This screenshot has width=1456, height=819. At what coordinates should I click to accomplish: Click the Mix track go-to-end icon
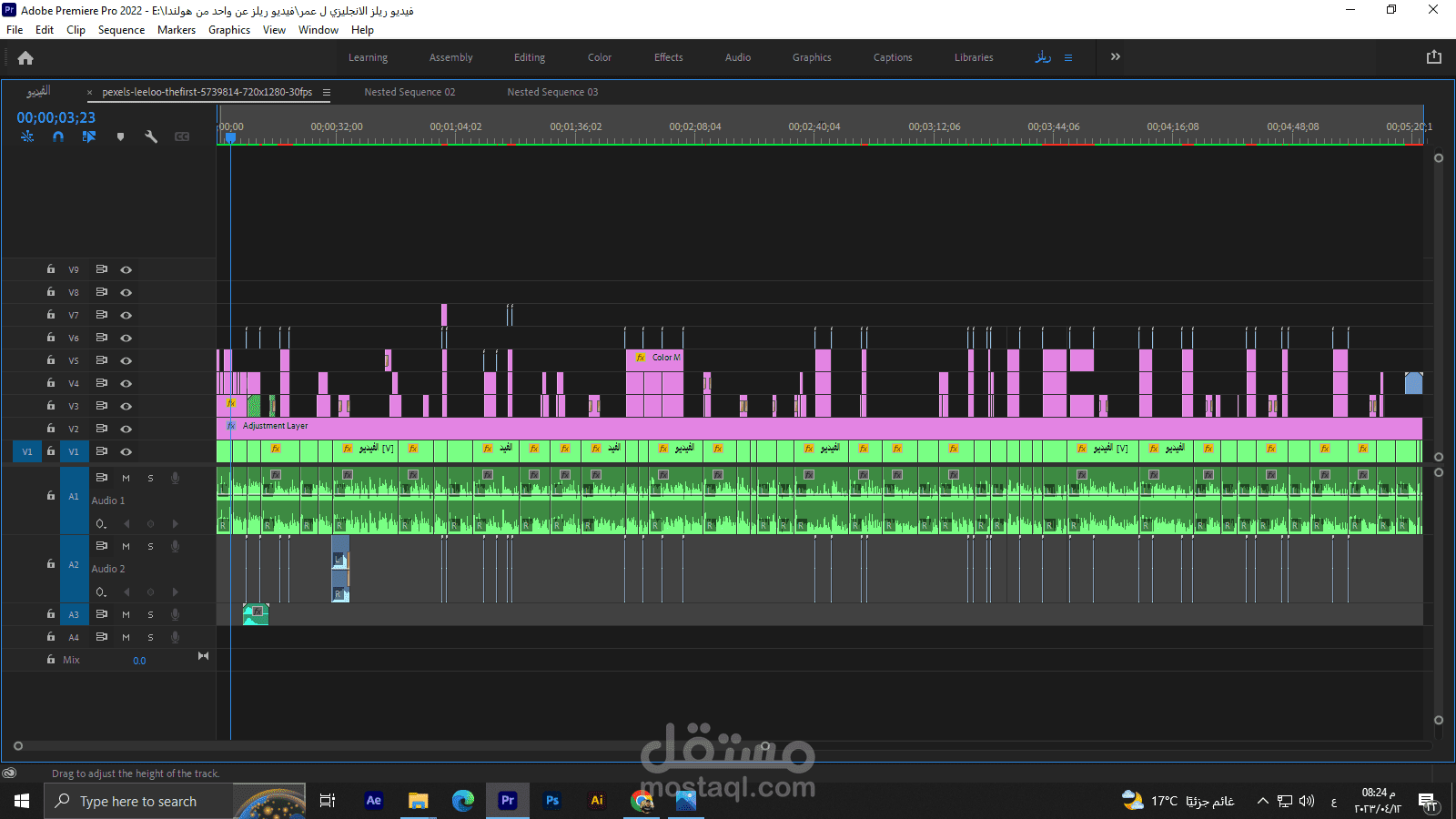[x=203, y=656]
